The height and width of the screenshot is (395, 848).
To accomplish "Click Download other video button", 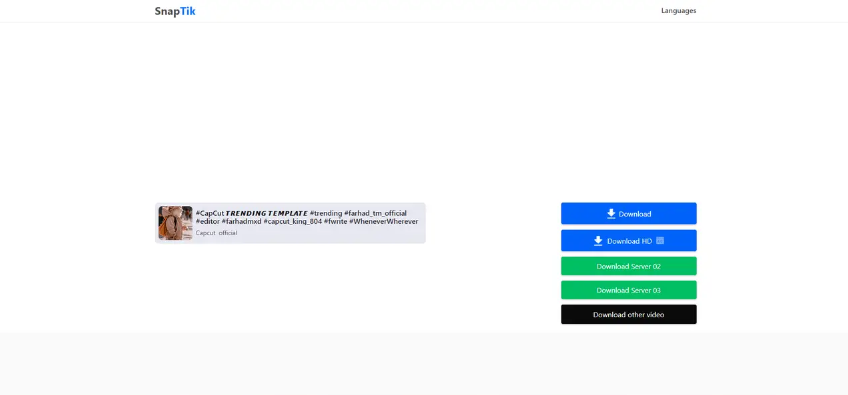I will 628,314.
